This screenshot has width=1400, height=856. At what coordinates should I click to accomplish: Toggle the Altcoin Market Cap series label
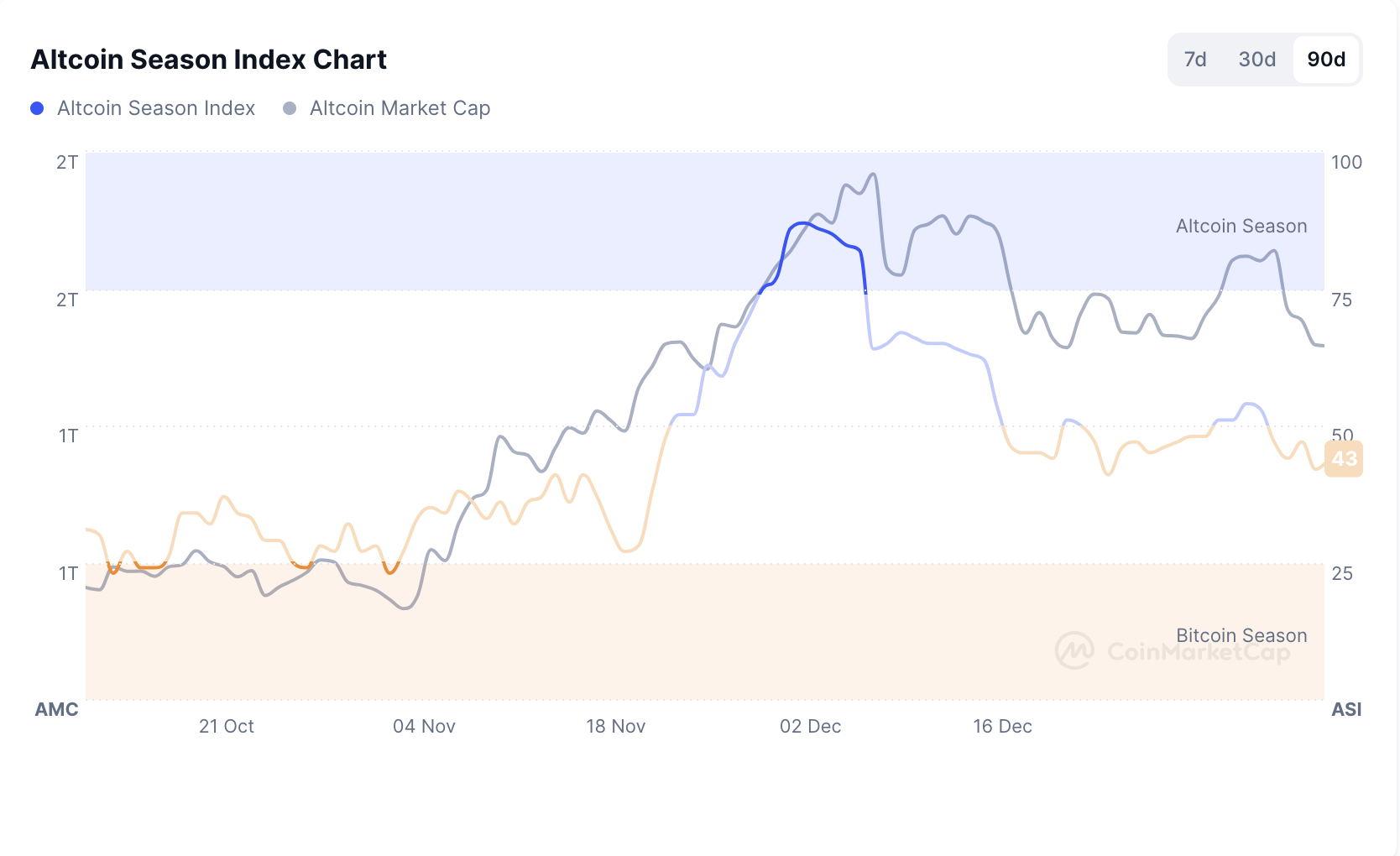400,108
